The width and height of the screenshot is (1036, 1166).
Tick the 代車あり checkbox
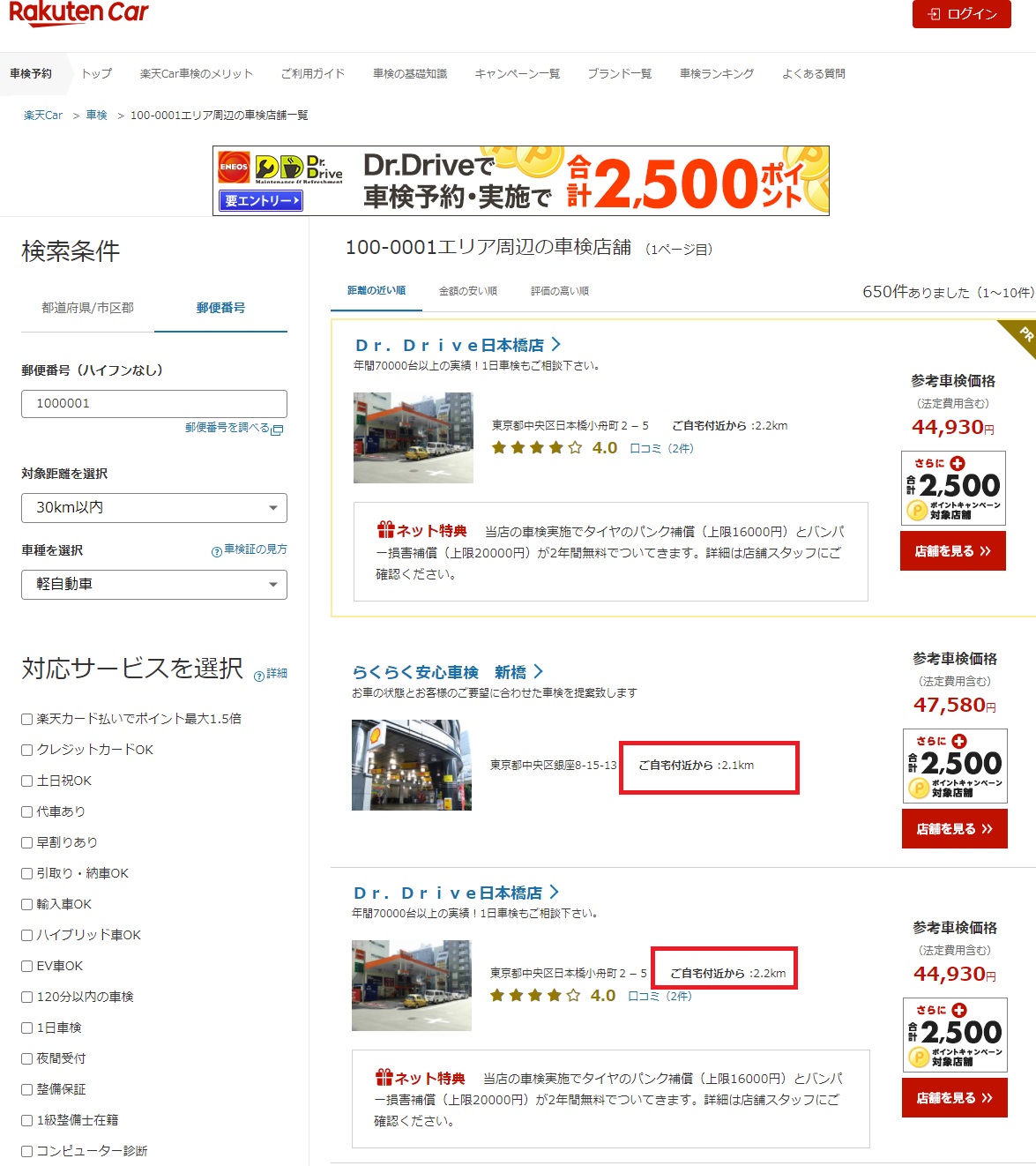click(26, 811)
